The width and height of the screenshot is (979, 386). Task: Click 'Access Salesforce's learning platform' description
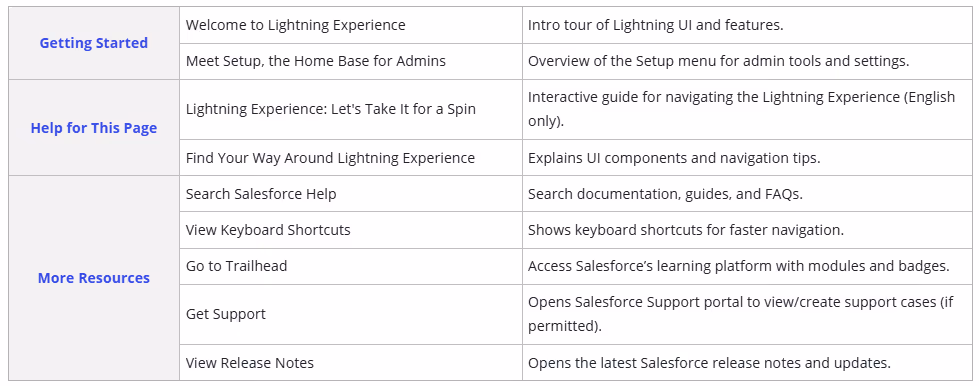pyautogui.click(x=739, y=266)
